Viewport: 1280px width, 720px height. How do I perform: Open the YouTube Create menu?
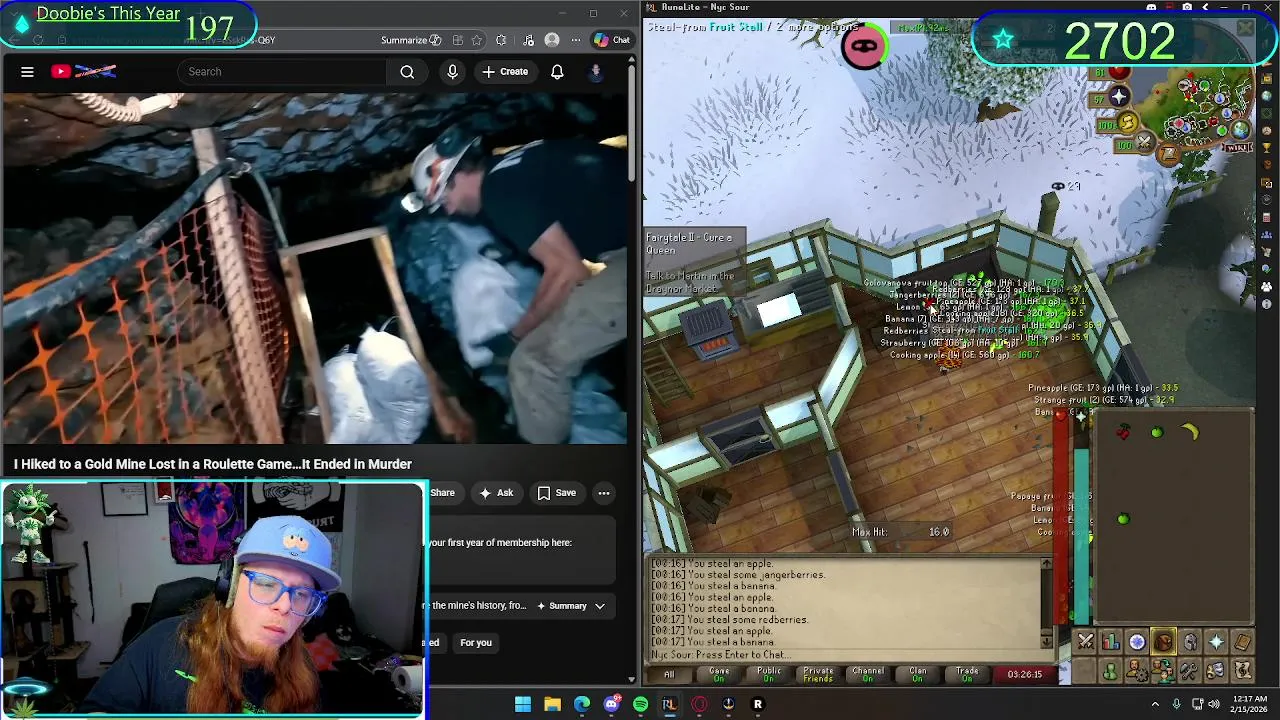point(505,71)
